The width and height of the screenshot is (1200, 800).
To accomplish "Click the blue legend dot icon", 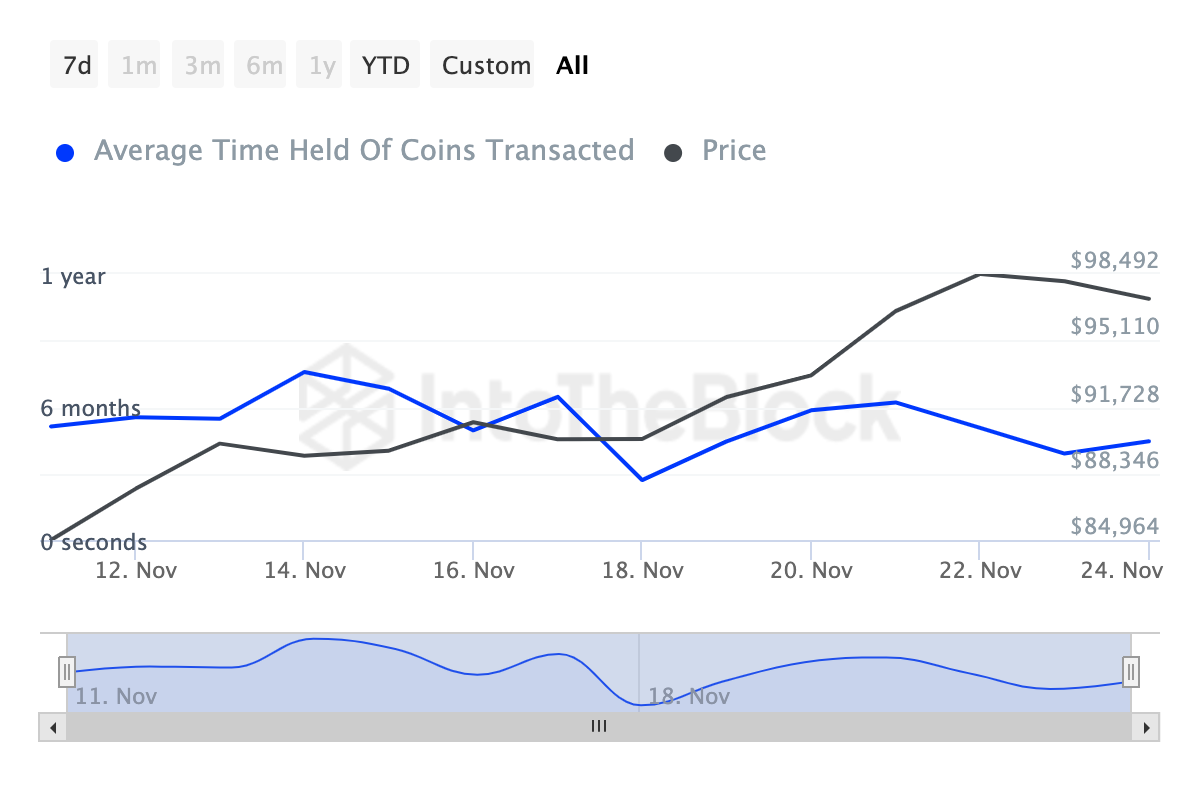I will (x=65, y=151).
